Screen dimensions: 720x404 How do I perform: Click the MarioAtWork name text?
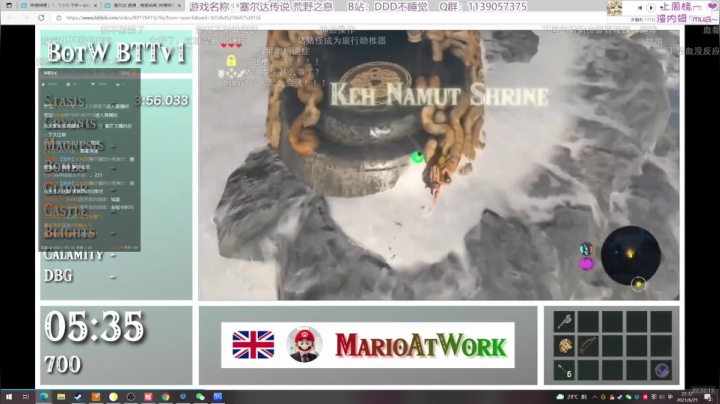(421, 345)
